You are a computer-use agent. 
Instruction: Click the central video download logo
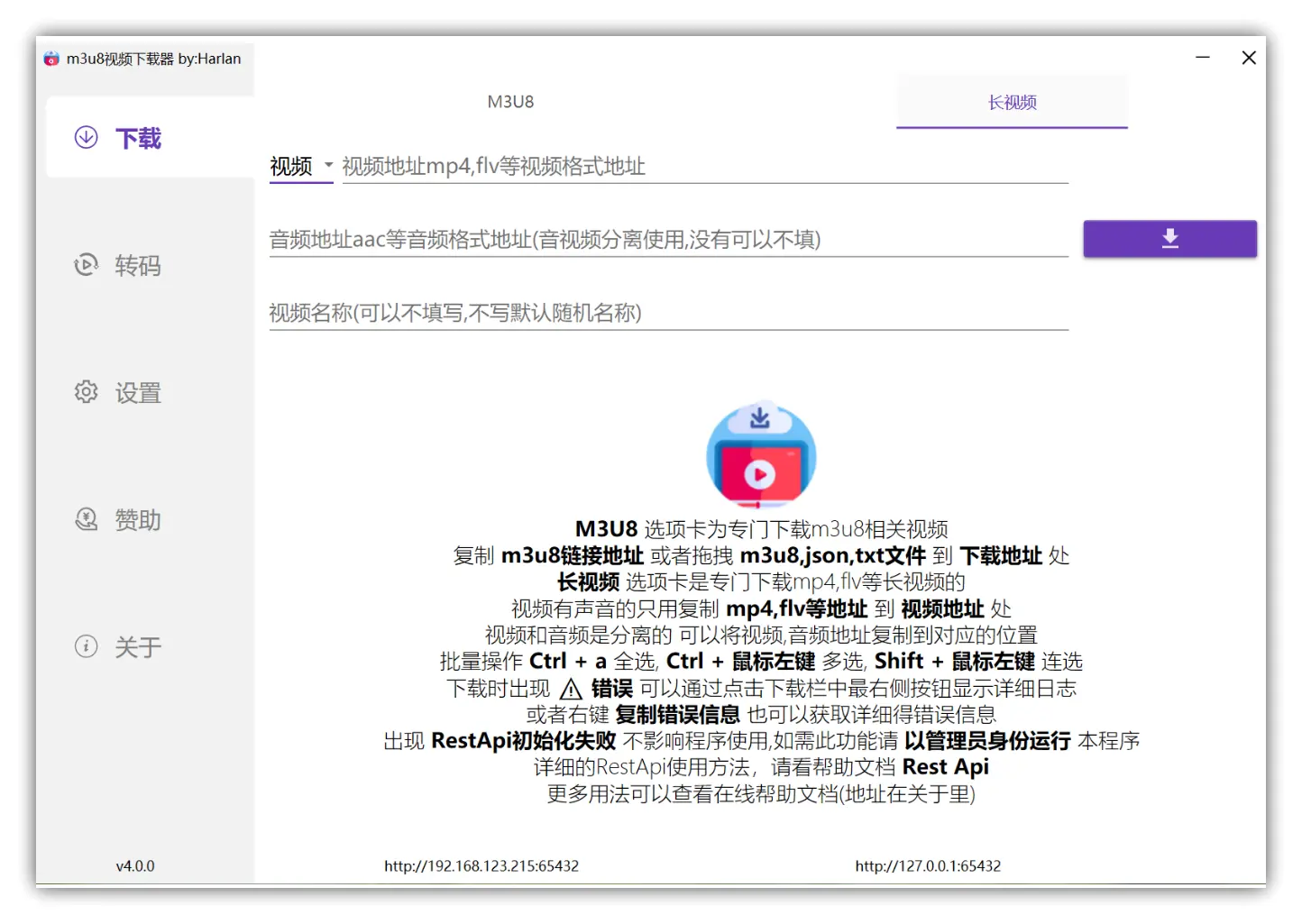(761, 454)
